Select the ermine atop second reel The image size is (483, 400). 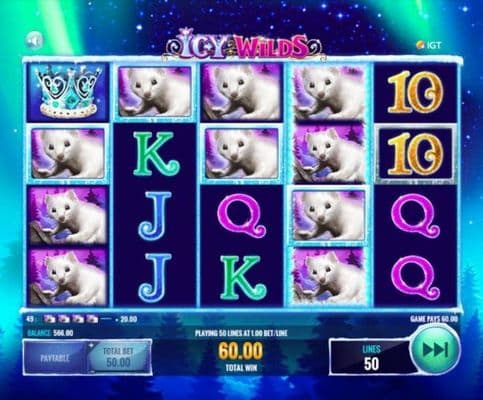[155, 93]
